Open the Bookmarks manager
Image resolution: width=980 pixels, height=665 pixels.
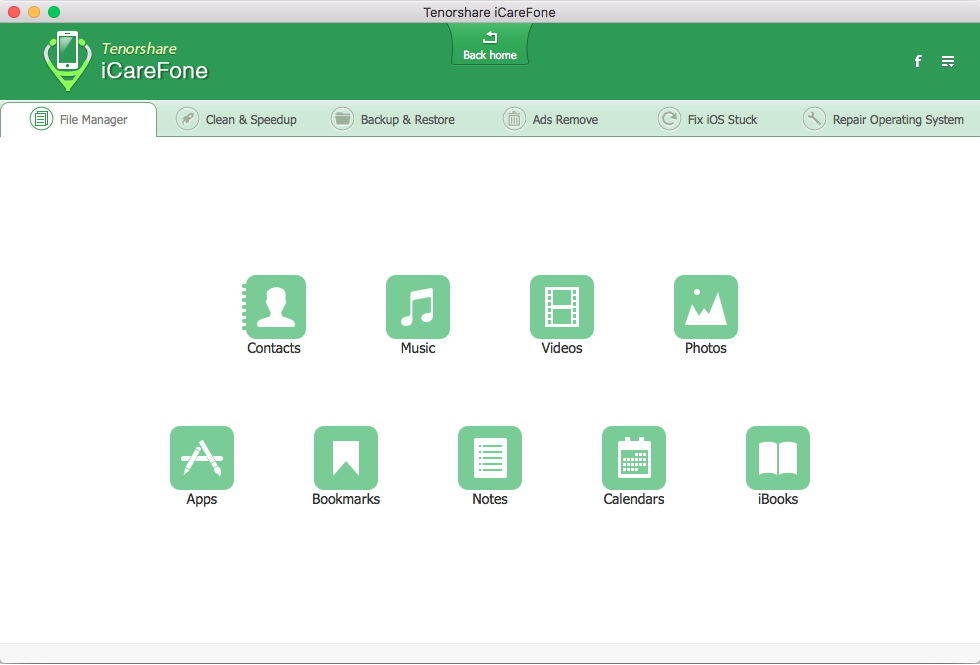(346, 457)
